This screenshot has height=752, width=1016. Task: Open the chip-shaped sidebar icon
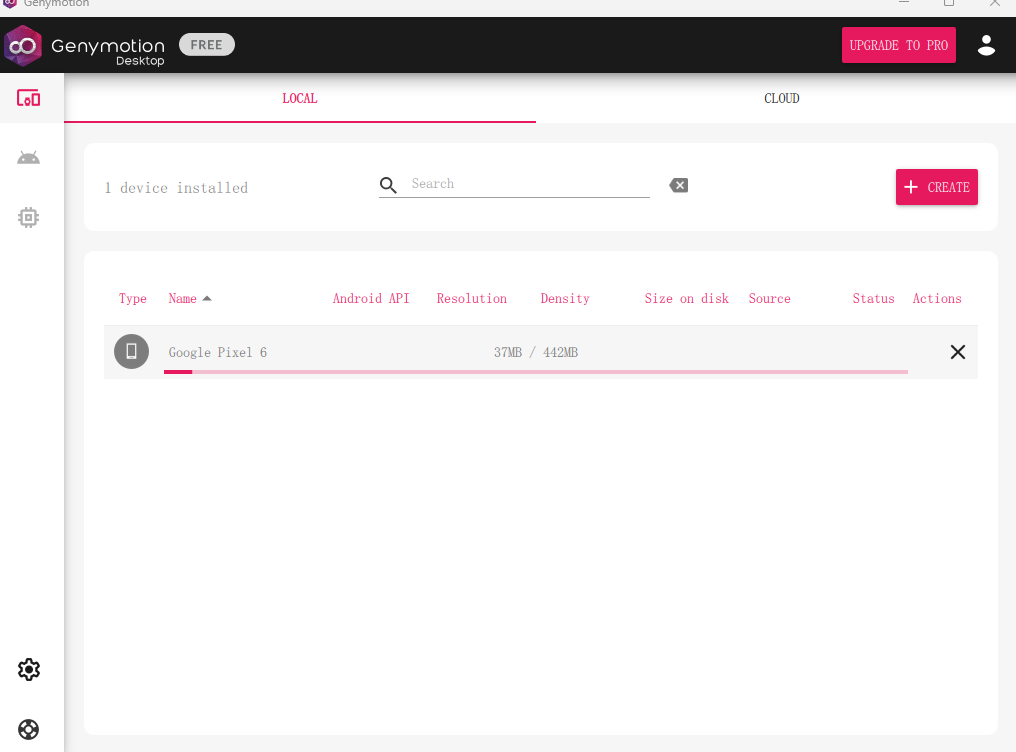(29, 217)
